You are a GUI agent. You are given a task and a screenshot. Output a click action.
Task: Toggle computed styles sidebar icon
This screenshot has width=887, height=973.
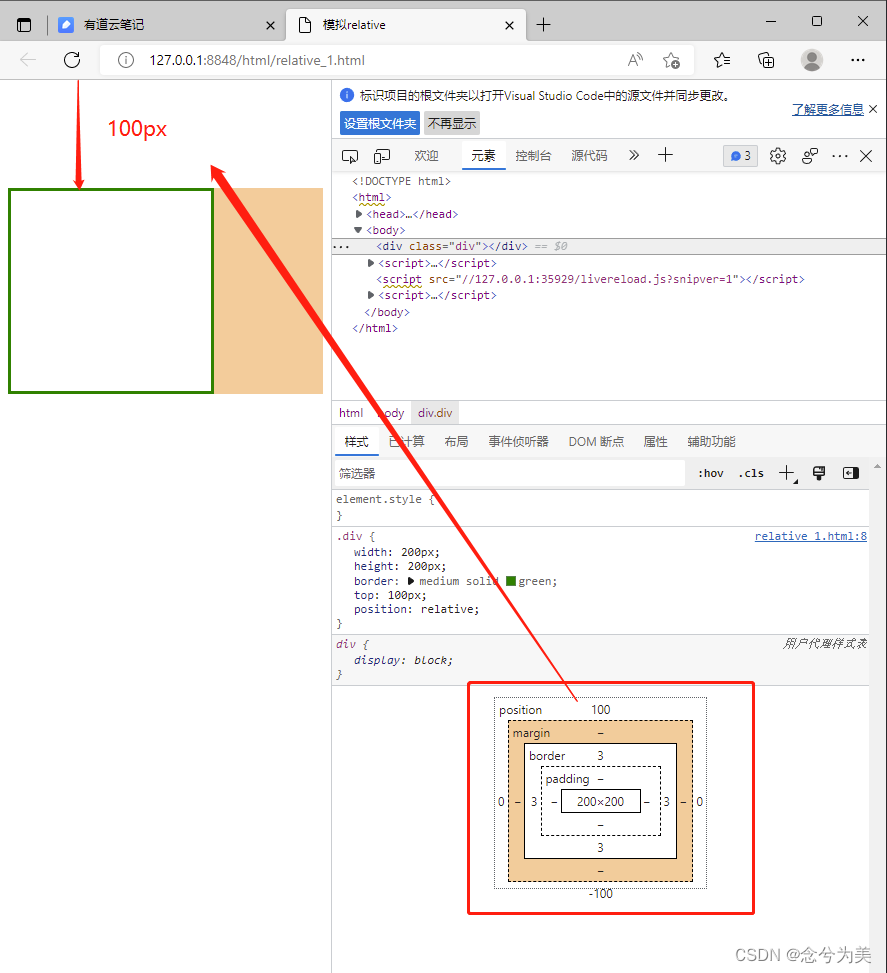point(850,473)
